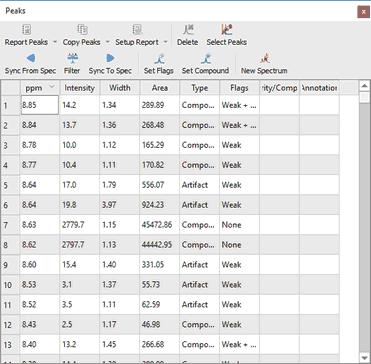371x364 pixels.
Task: Click the Weak + flag in row 13
Action: point(239,344)
